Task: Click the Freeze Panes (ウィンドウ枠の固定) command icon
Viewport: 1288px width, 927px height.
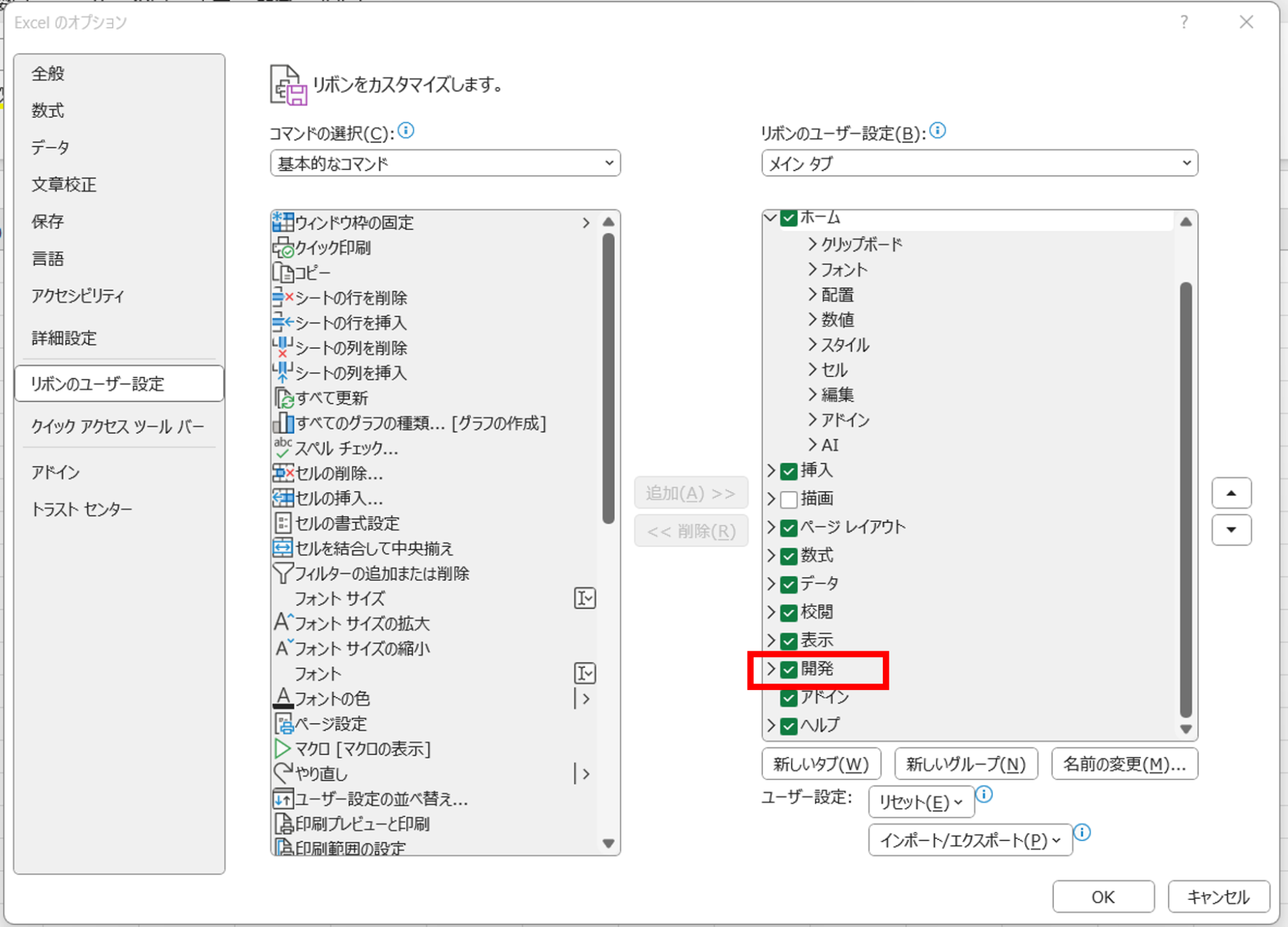Action: (x=283, y=222)
